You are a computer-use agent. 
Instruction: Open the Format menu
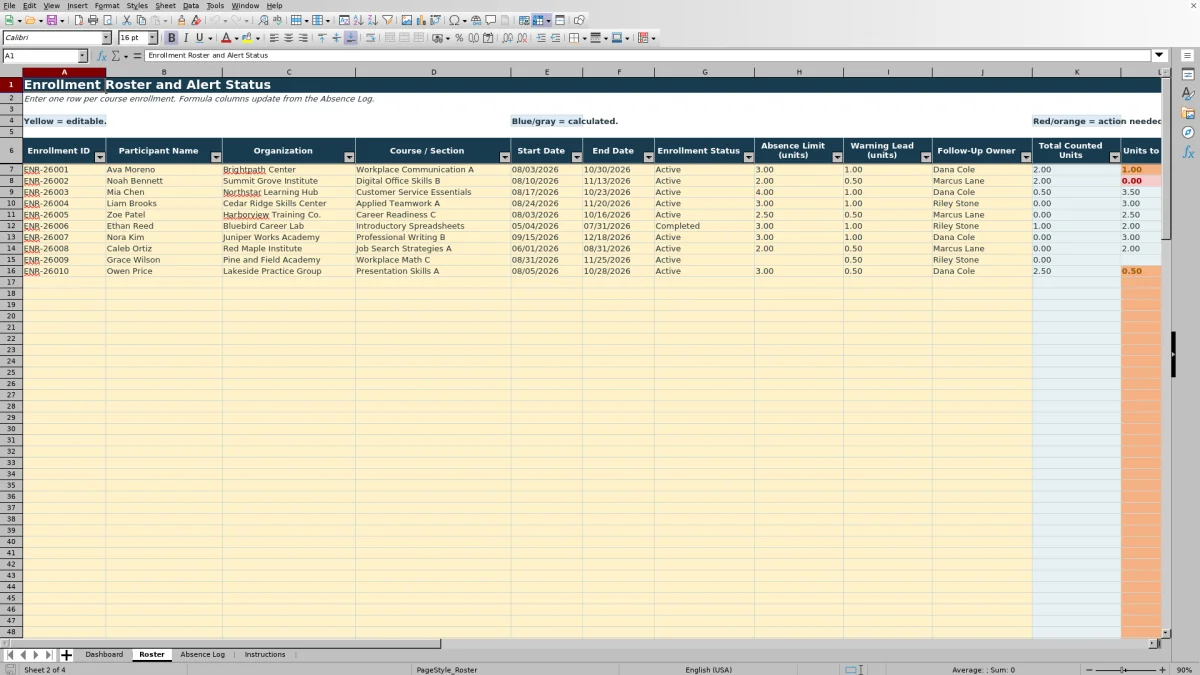pos(107,6)
